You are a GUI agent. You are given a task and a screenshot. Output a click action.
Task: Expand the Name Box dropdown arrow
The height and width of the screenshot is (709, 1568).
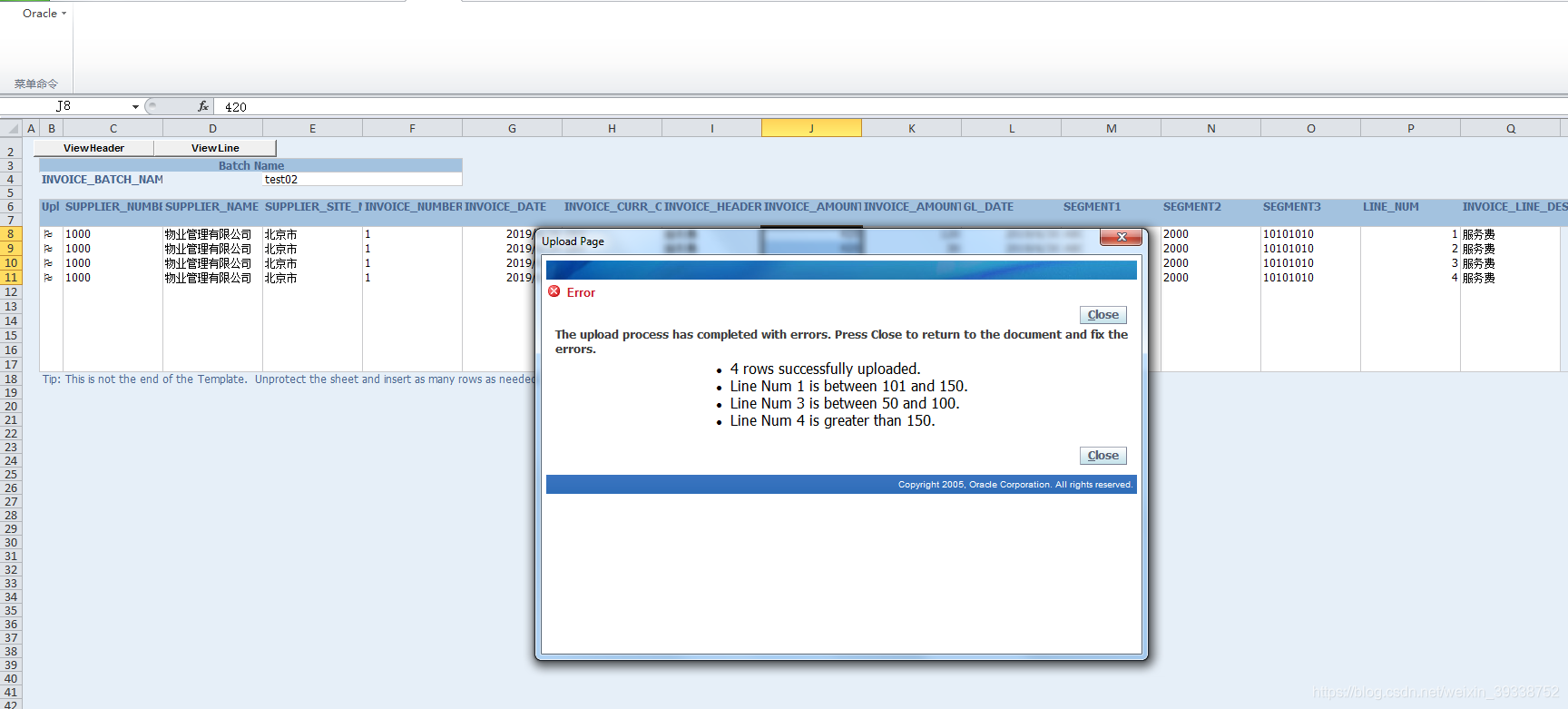(x=136, y=107)
